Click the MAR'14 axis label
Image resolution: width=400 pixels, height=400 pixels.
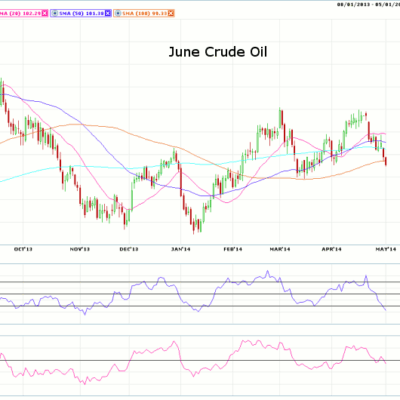click(279, 249)
